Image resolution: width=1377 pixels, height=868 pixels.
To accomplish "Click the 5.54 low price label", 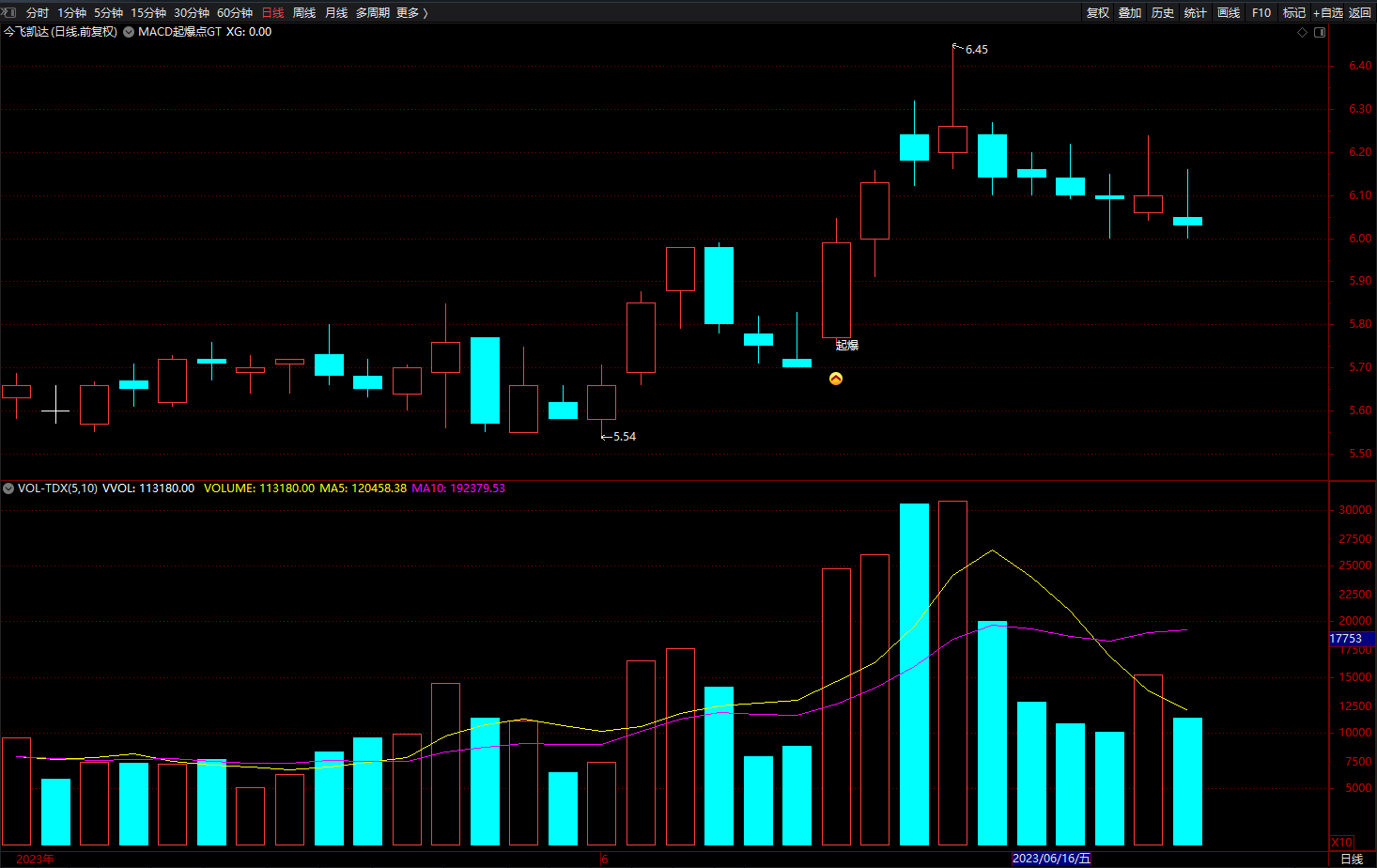I will [625, 437].
